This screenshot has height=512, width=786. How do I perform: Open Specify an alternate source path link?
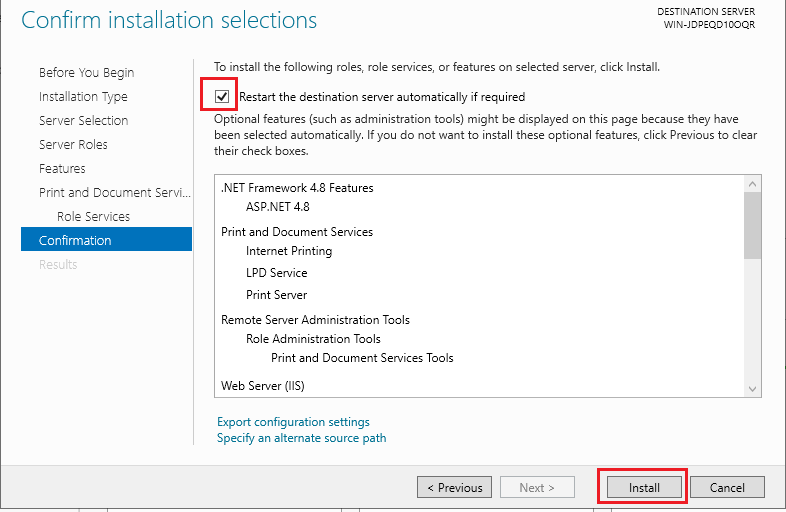tap(301, 438)
